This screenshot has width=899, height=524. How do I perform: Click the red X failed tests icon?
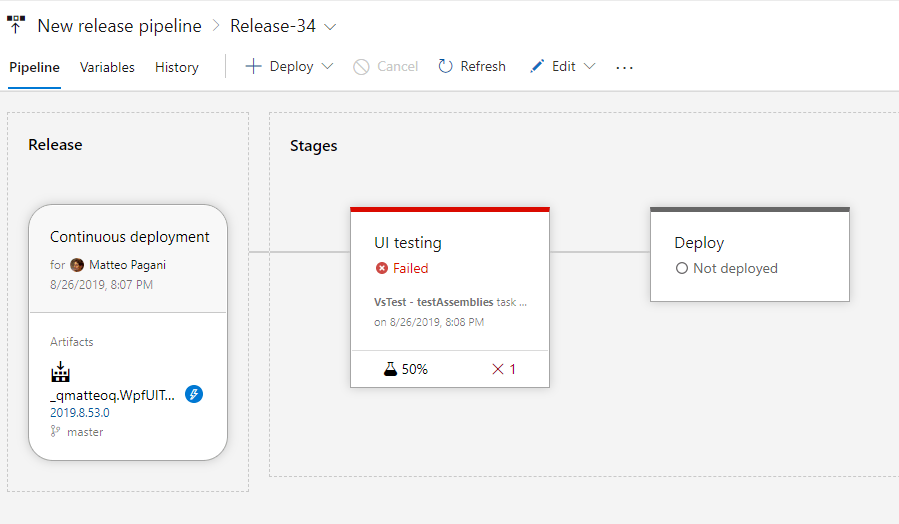(497, 369)
